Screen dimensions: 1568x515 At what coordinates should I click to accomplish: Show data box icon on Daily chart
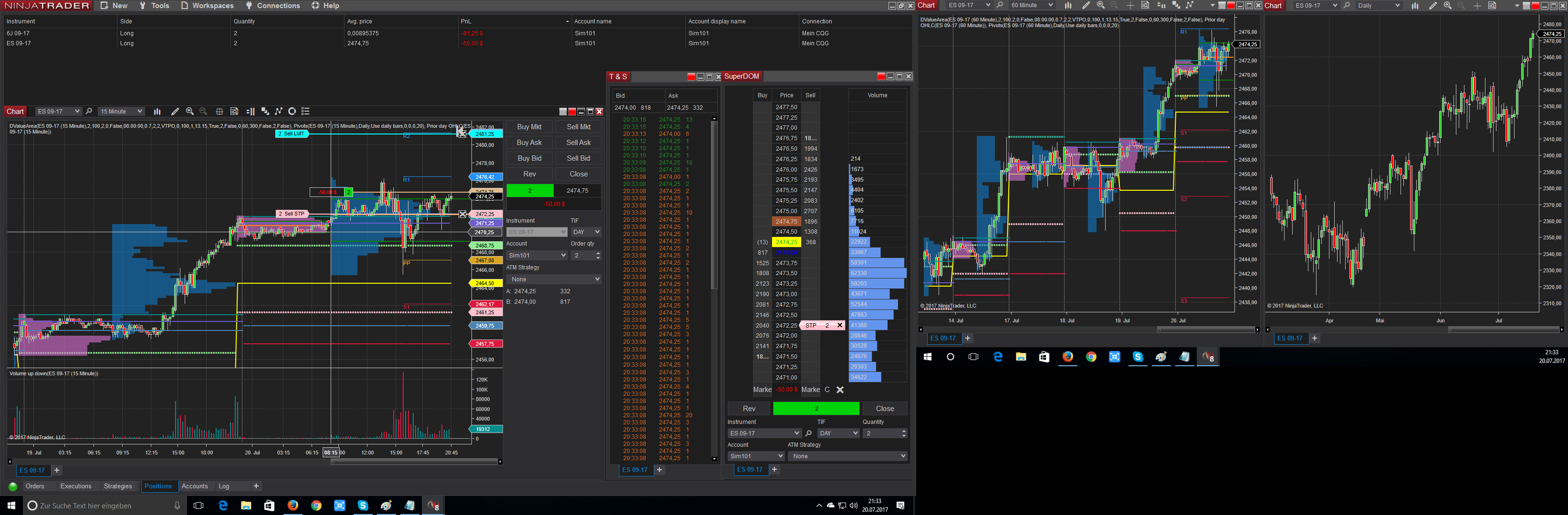pyautogui.click(x=1492, y=5)
